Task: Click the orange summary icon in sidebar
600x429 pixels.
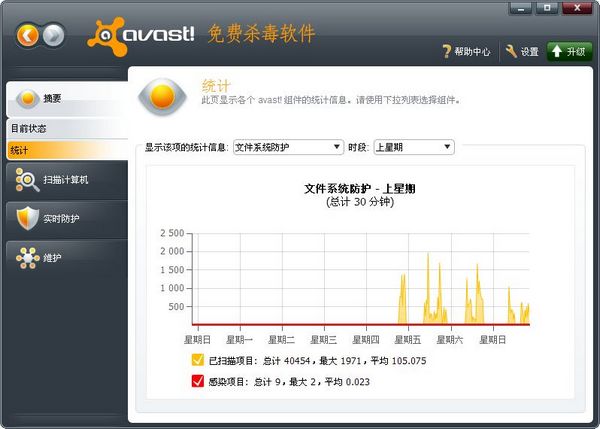Action: pos(28,99)
